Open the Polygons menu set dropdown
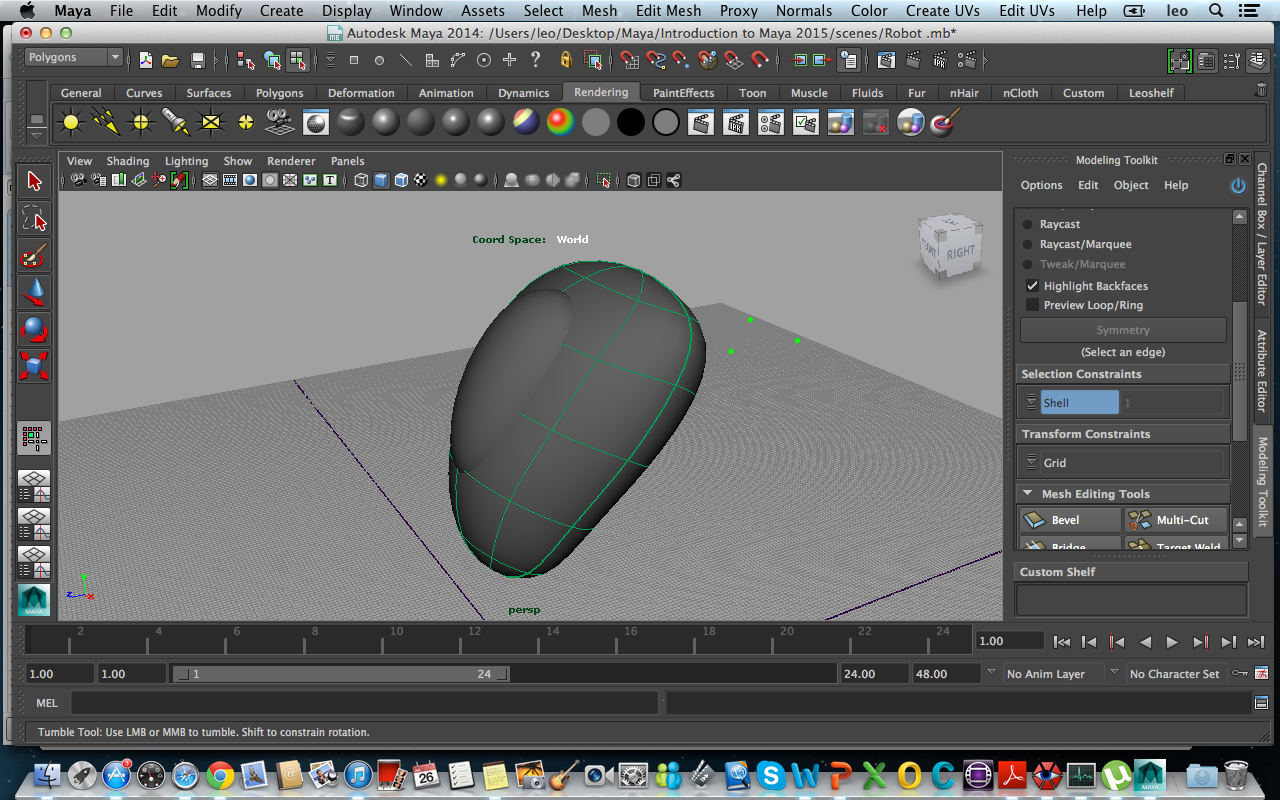Image resolution: width=1280 pixels, height=800 pixels. point(74,58)
